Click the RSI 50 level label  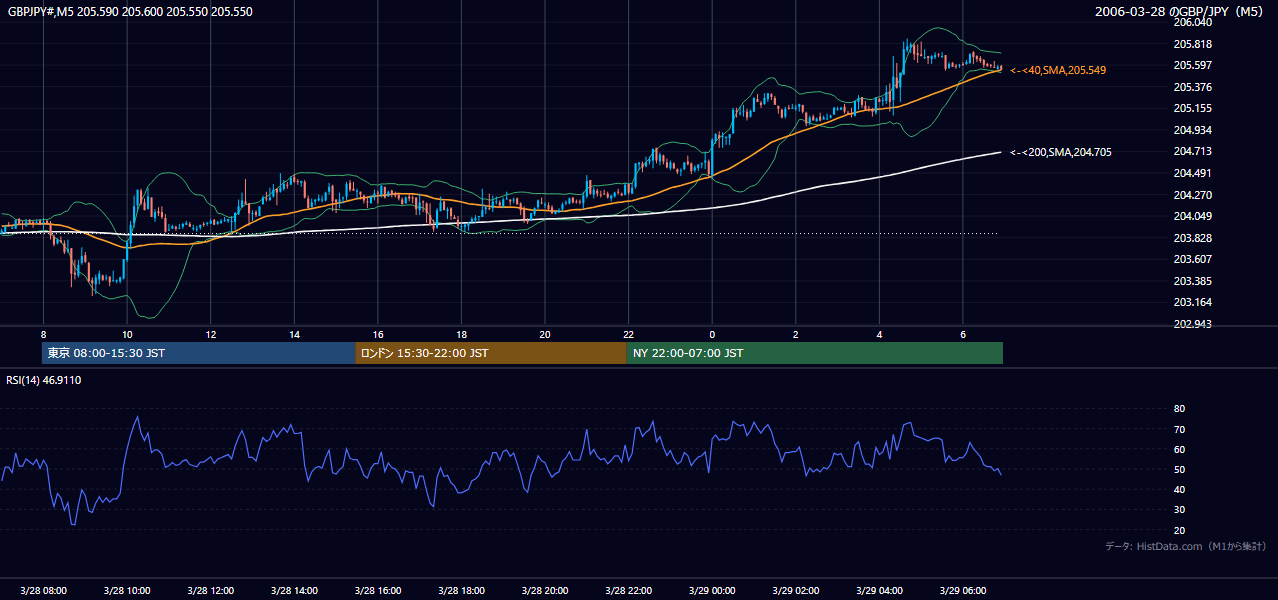pos(1180,469)
